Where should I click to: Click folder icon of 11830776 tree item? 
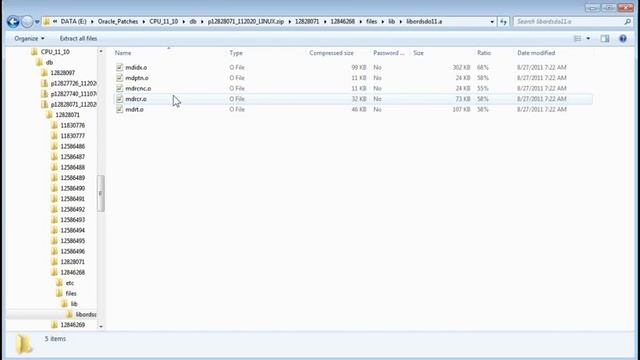pos(55,125)
